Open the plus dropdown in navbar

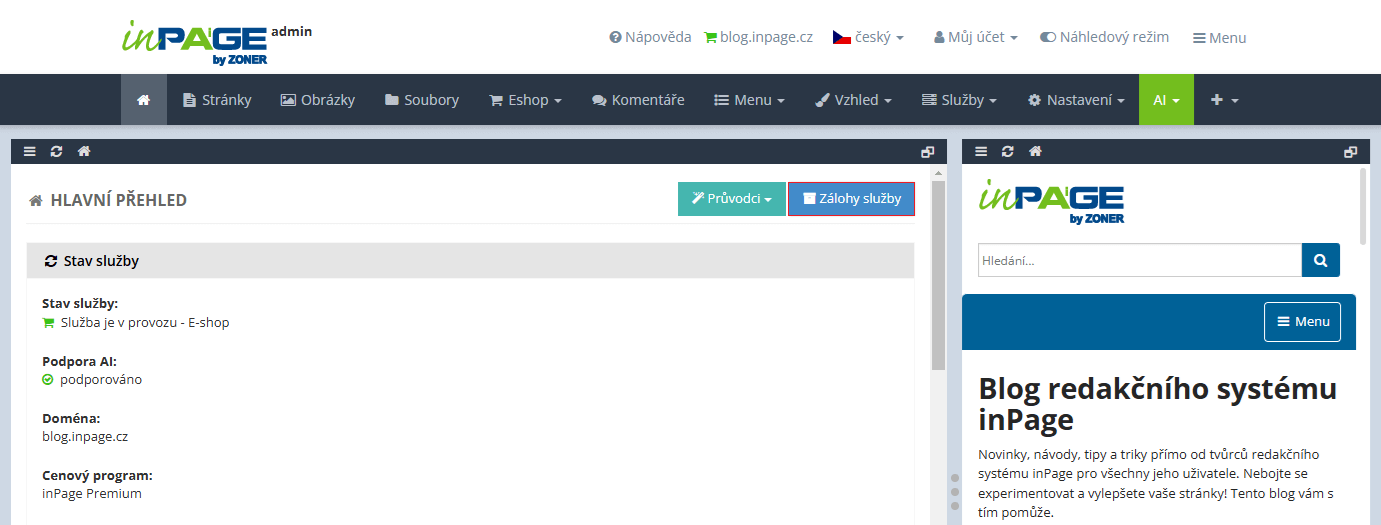click(x=1225, y=100)
